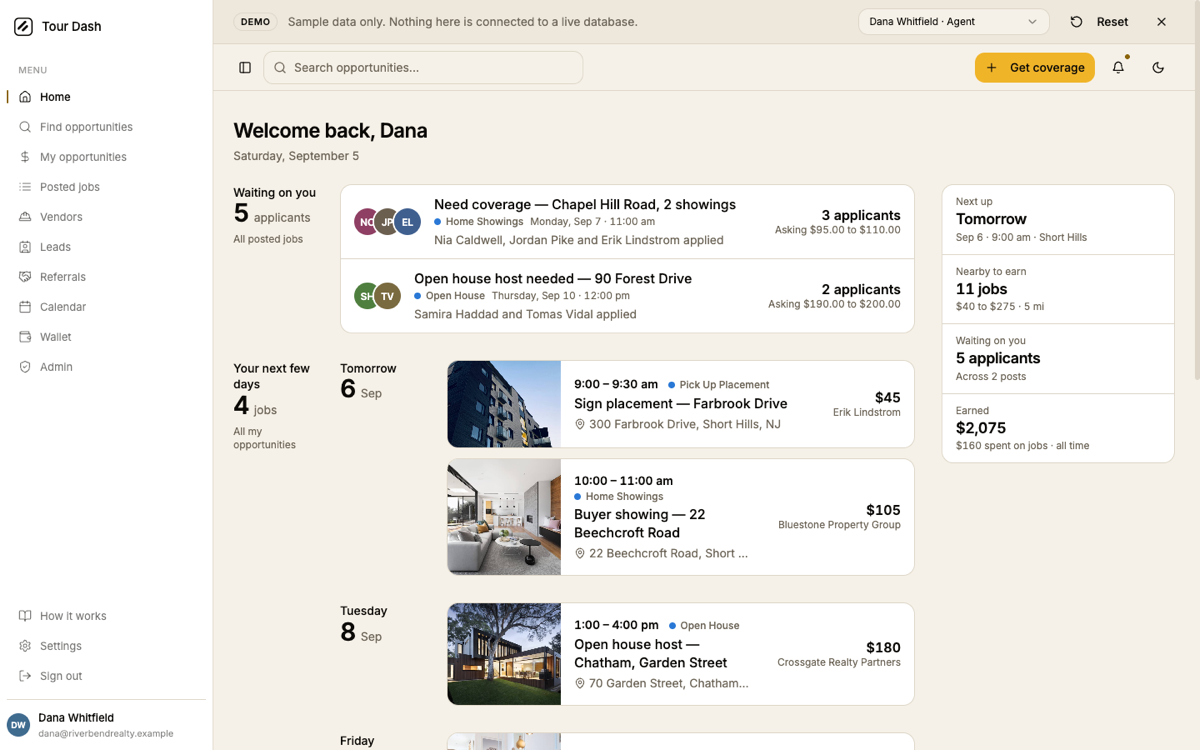Click location pin beside 70 Garden Street
Viewport: 1200px width, 750px height.
(580, 683)
